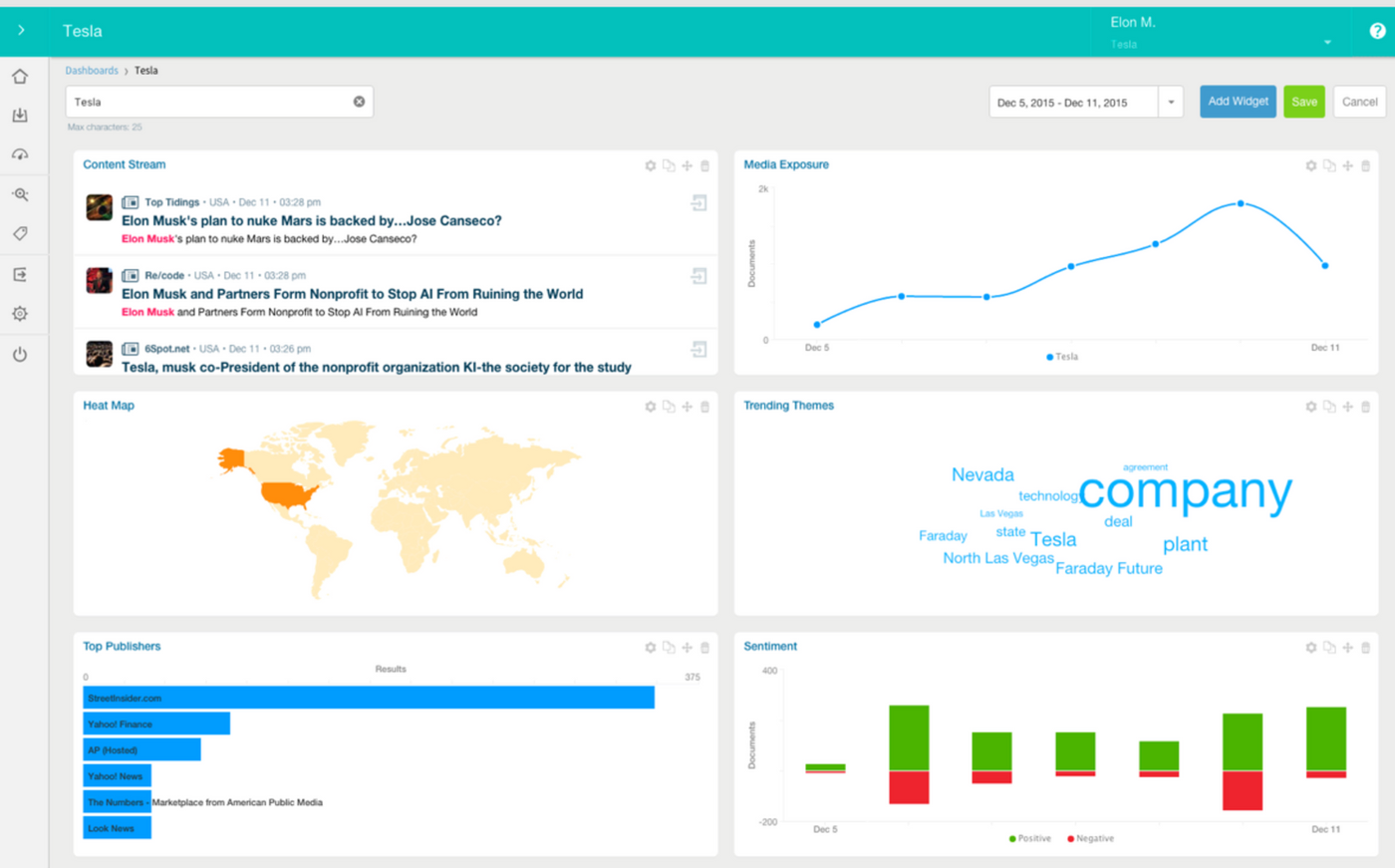Click the Add Widget button
Viewport: 1395px width, 868px height.
[x=1238, y=102]
